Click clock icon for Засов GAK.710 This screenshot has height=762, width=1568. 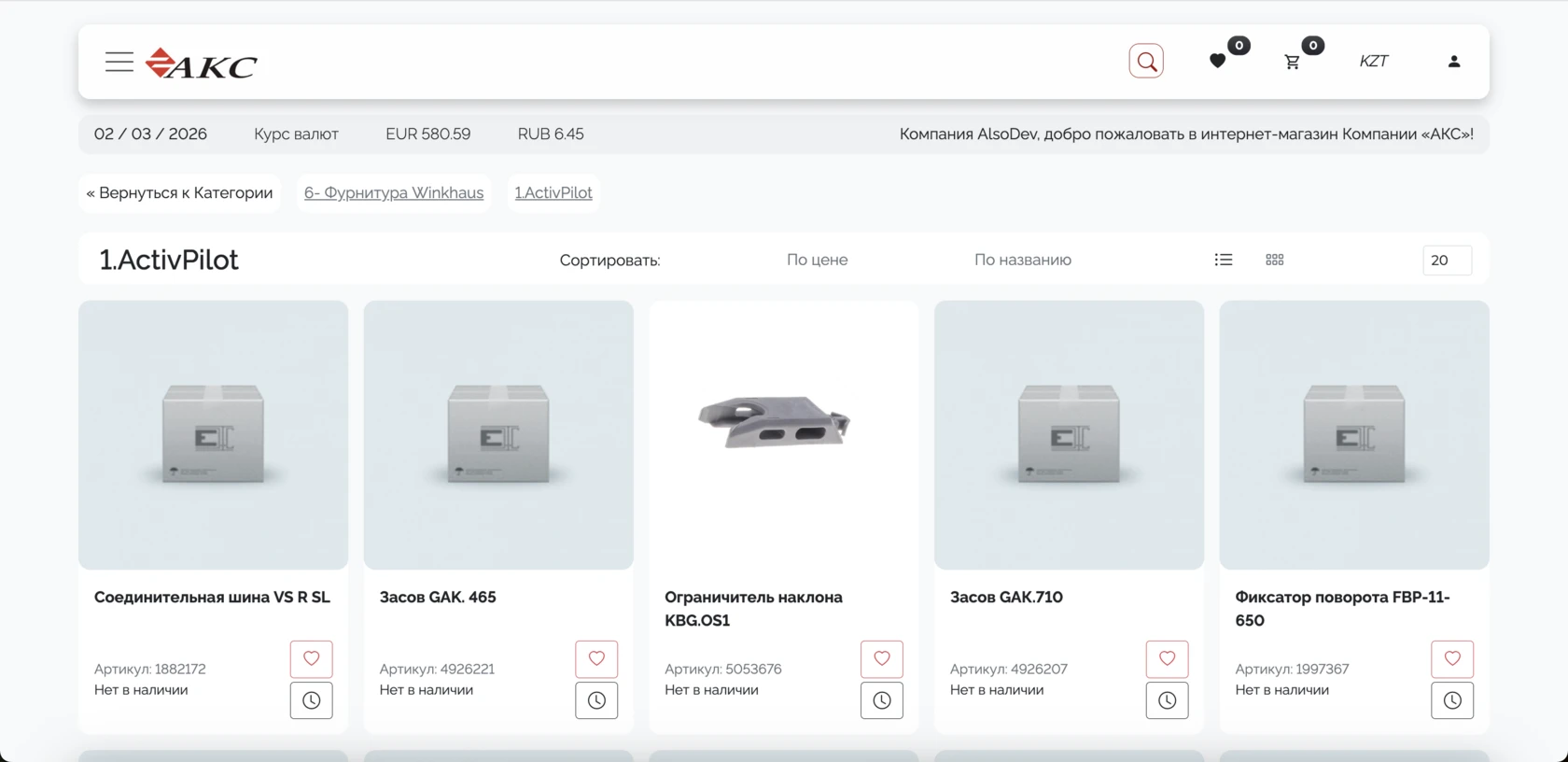(1167, 700)
